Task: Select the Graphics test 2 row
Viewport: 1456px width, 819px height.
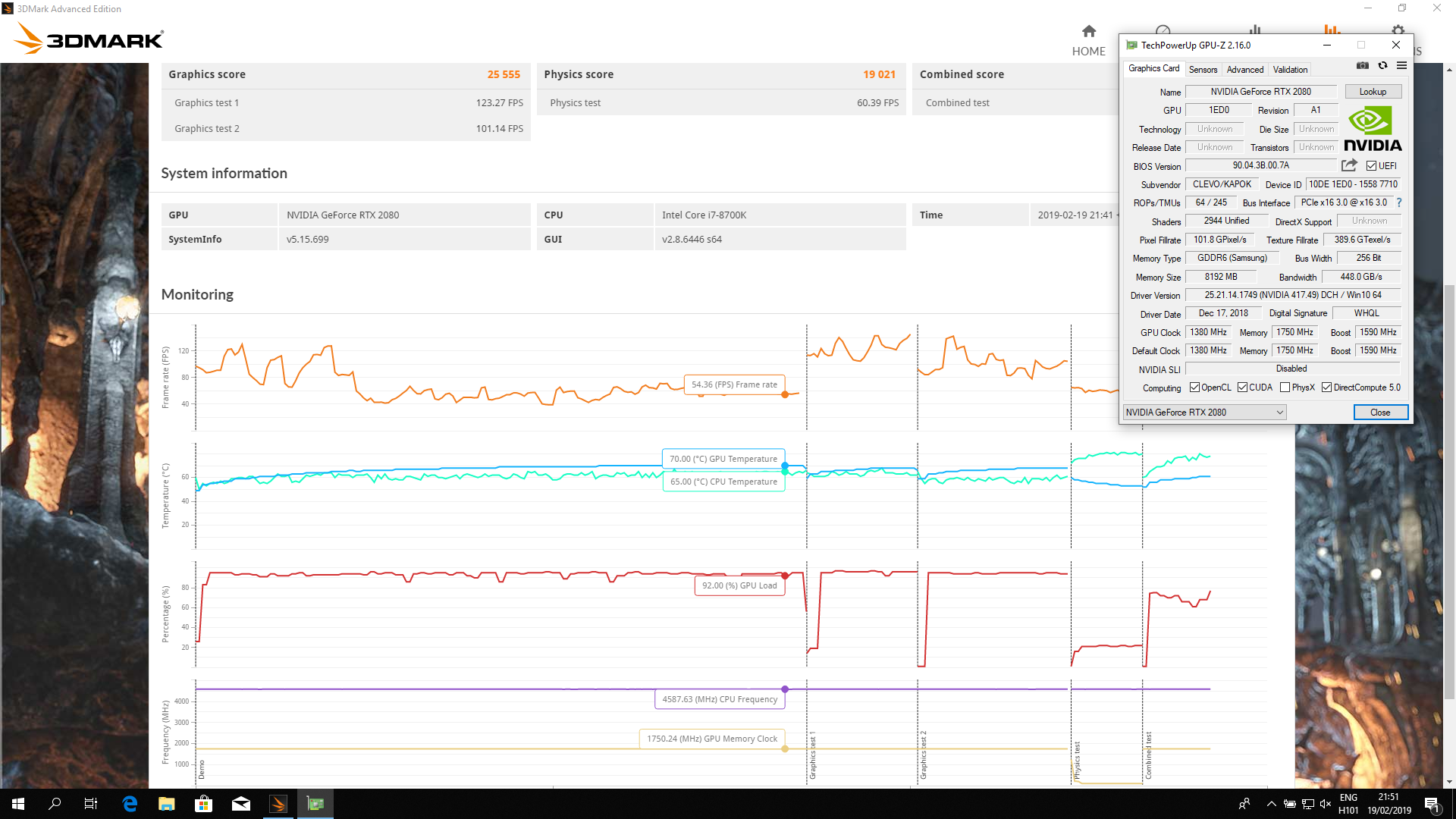Action: point(346,128)
